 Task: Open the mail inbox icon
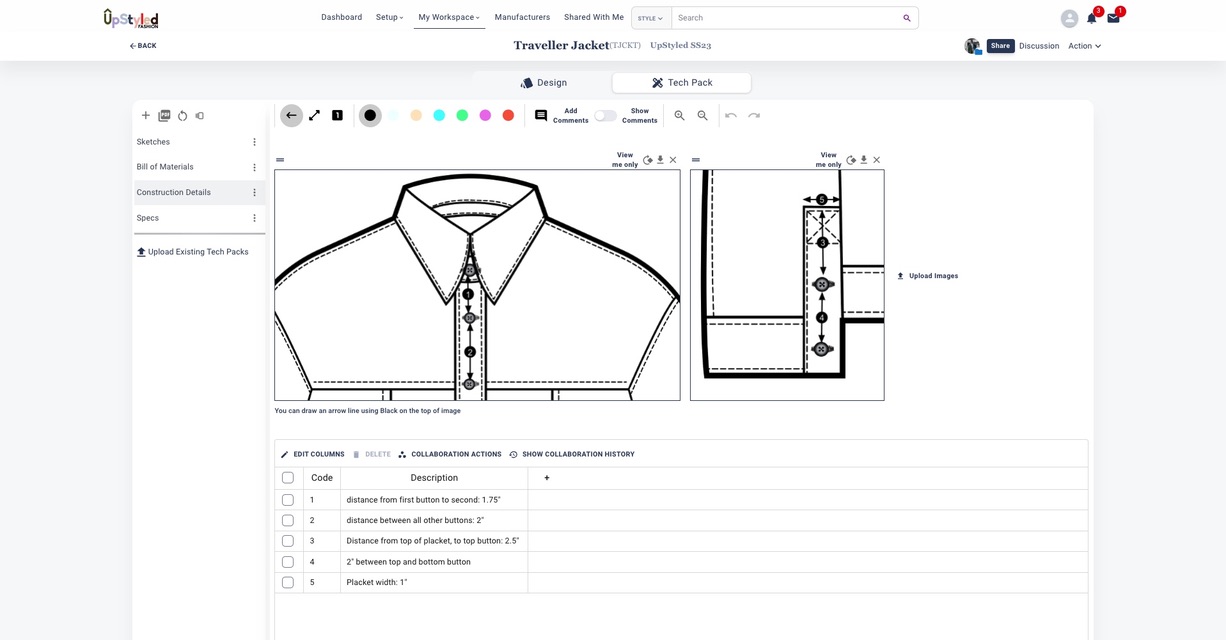pyautogui.click(x=1113, y=19)
